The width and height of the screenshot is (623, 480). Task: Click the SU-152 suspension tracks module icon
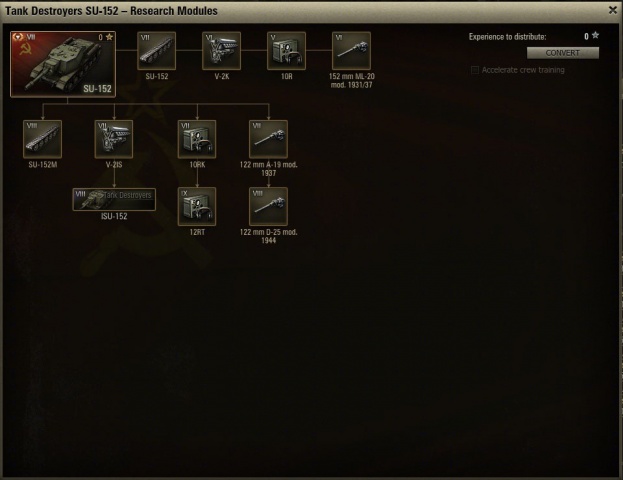coord(157,51)
